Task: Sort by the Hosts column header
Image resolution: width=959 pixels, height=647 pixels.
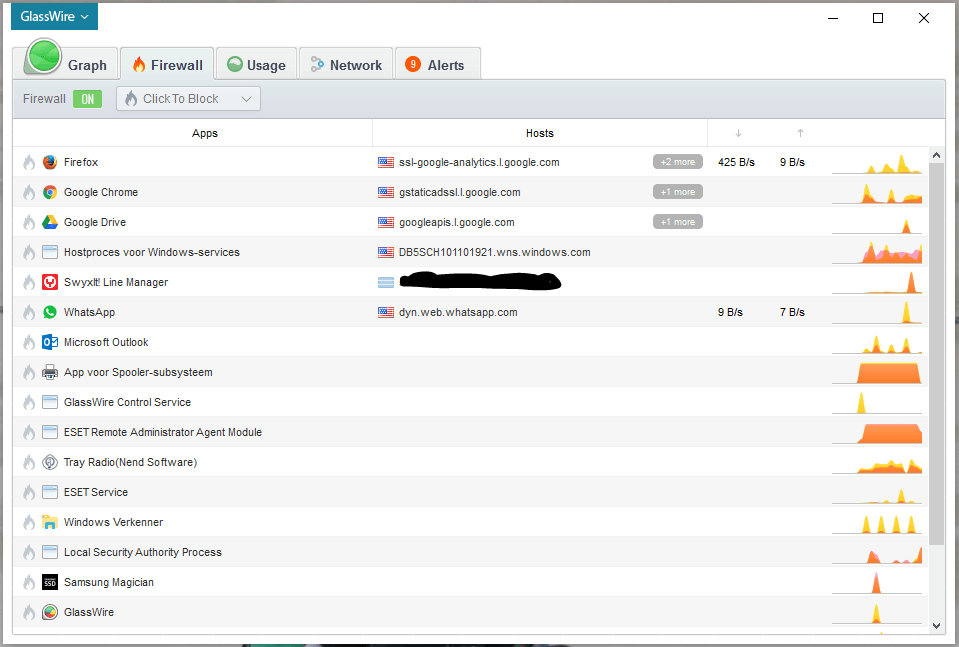Action: point(539,133)
